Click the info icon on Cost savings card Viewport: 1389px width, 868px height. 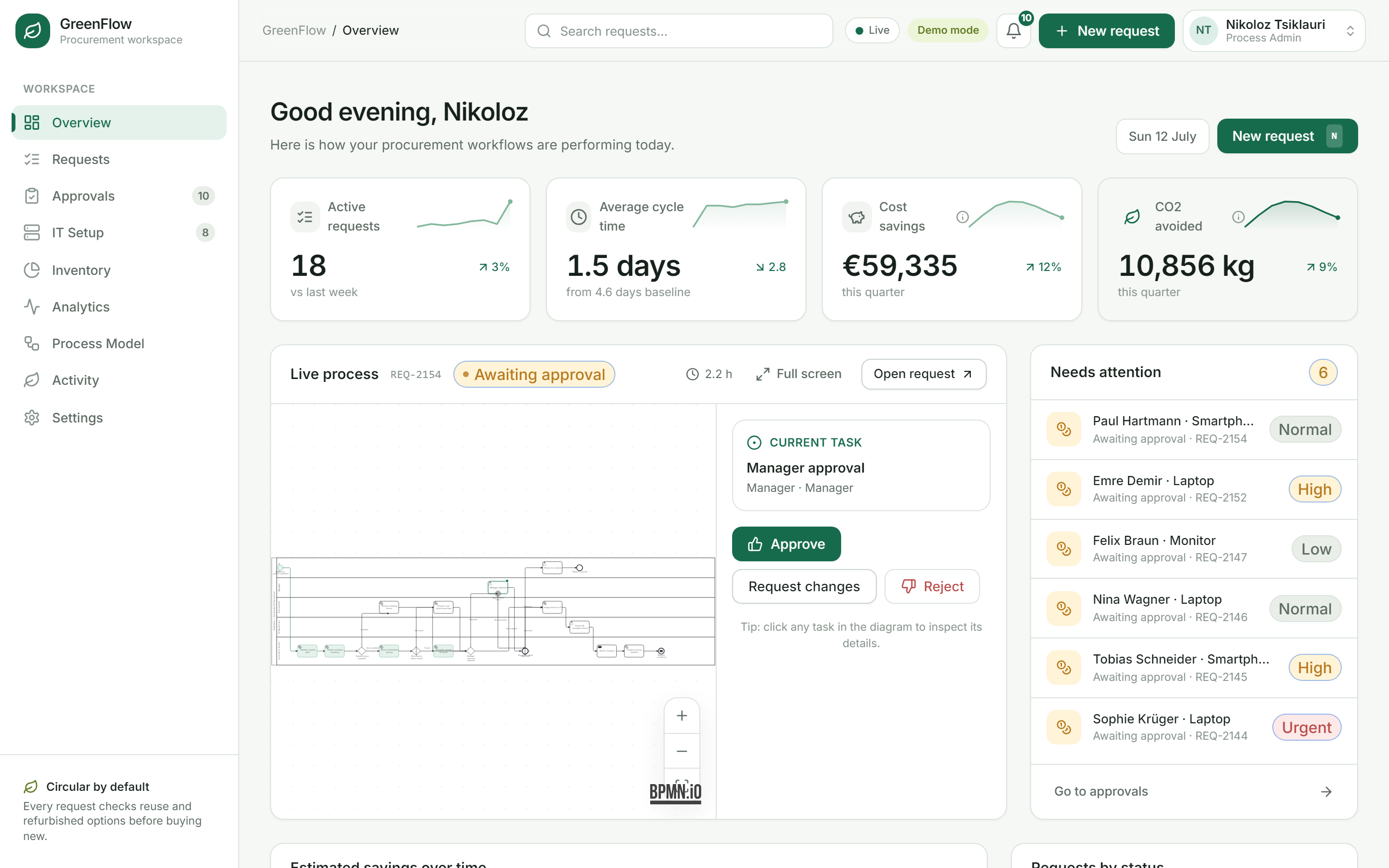(x=963, y=217)
